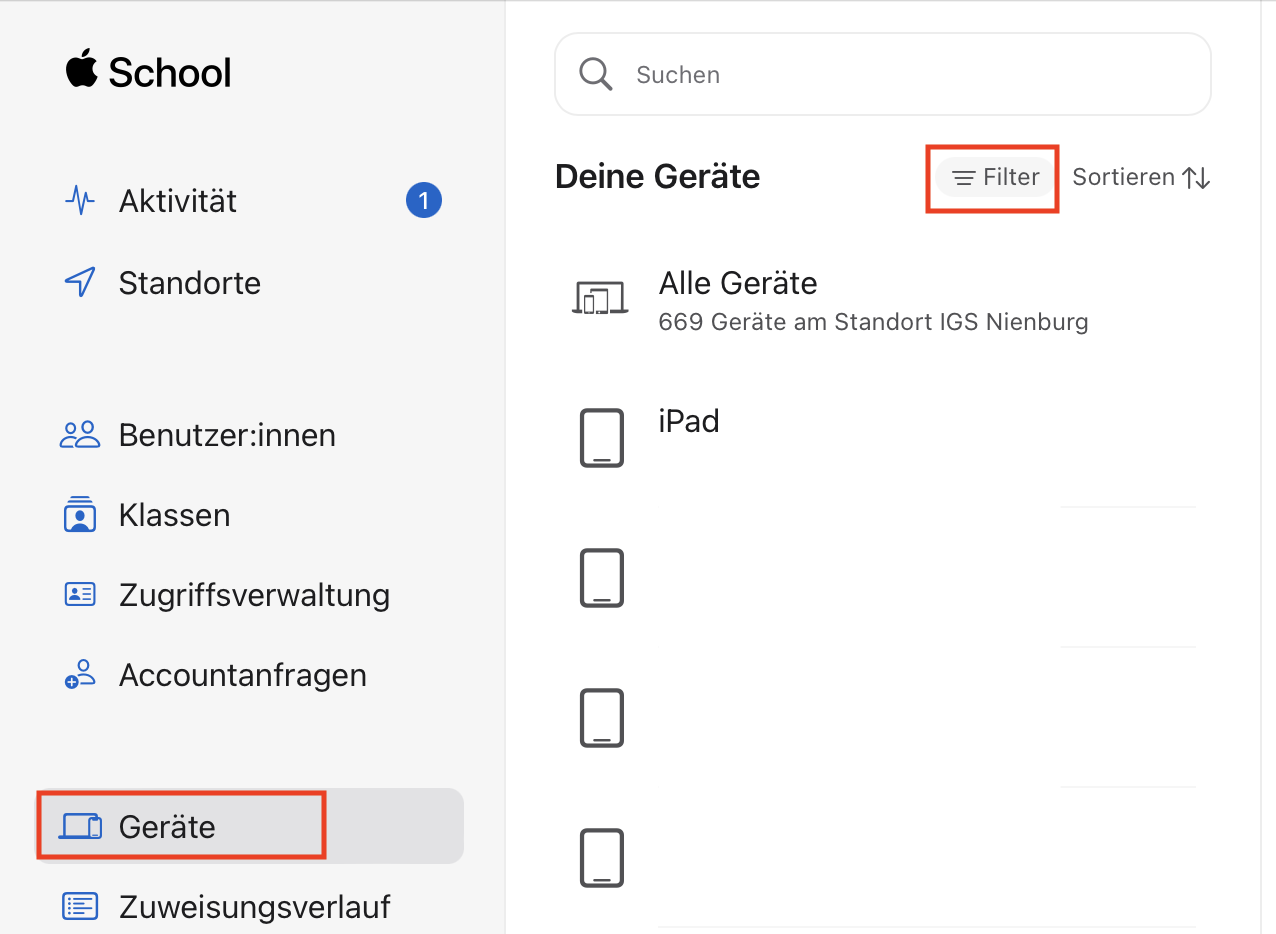
Task: Click the Standorte location arrow icon
Action: point(80,283)
